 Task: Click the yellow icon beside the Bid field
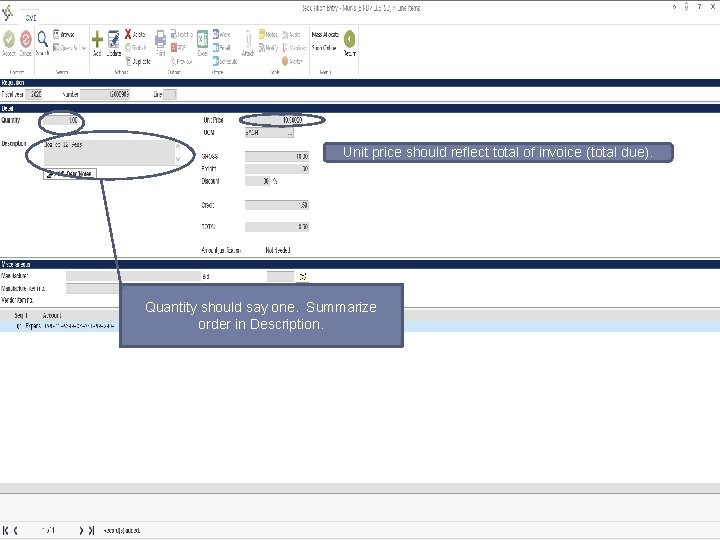point(303,276)
